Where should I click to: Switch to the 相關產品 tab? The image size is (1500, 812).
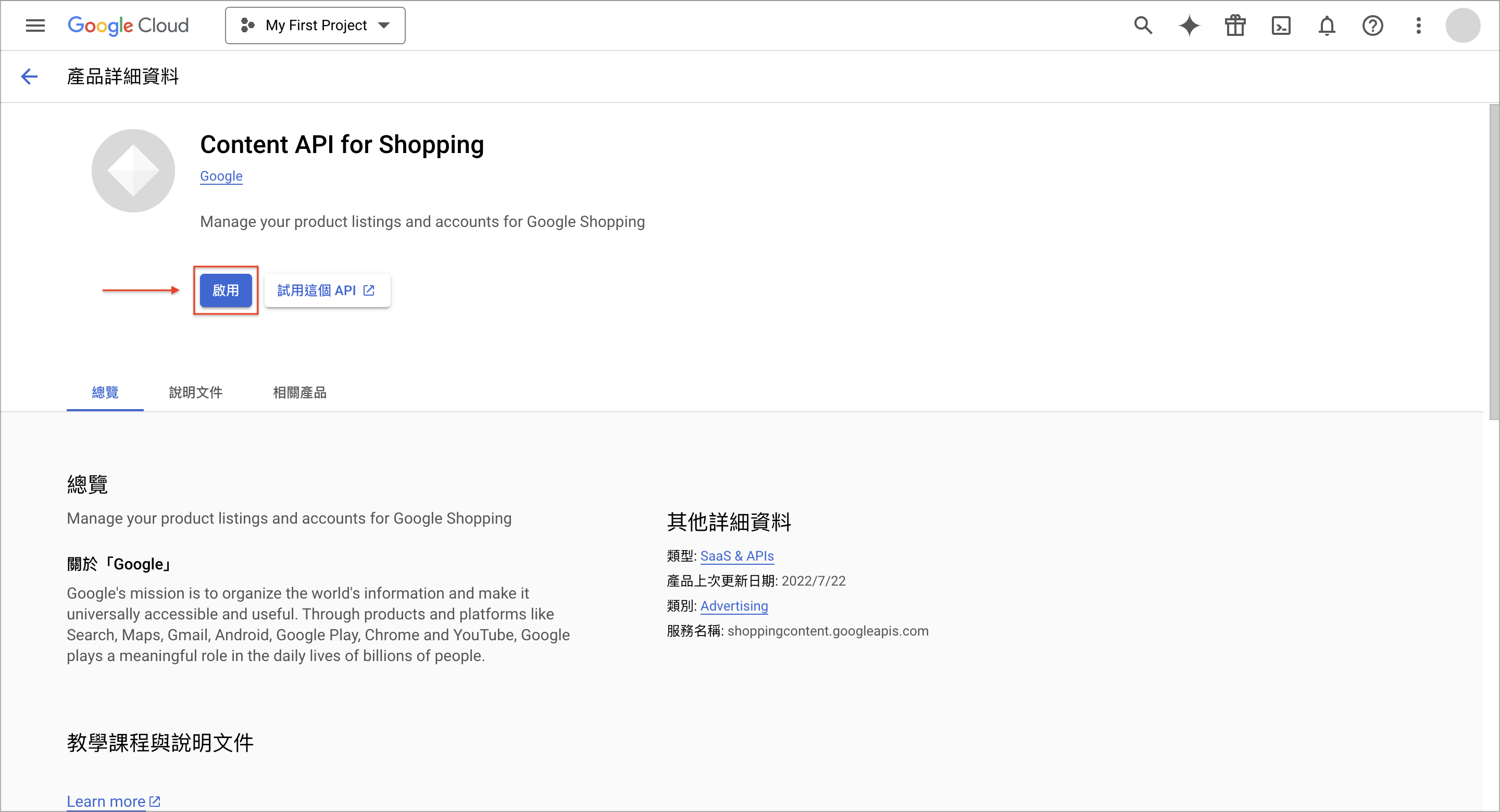[x=299, y=392]
